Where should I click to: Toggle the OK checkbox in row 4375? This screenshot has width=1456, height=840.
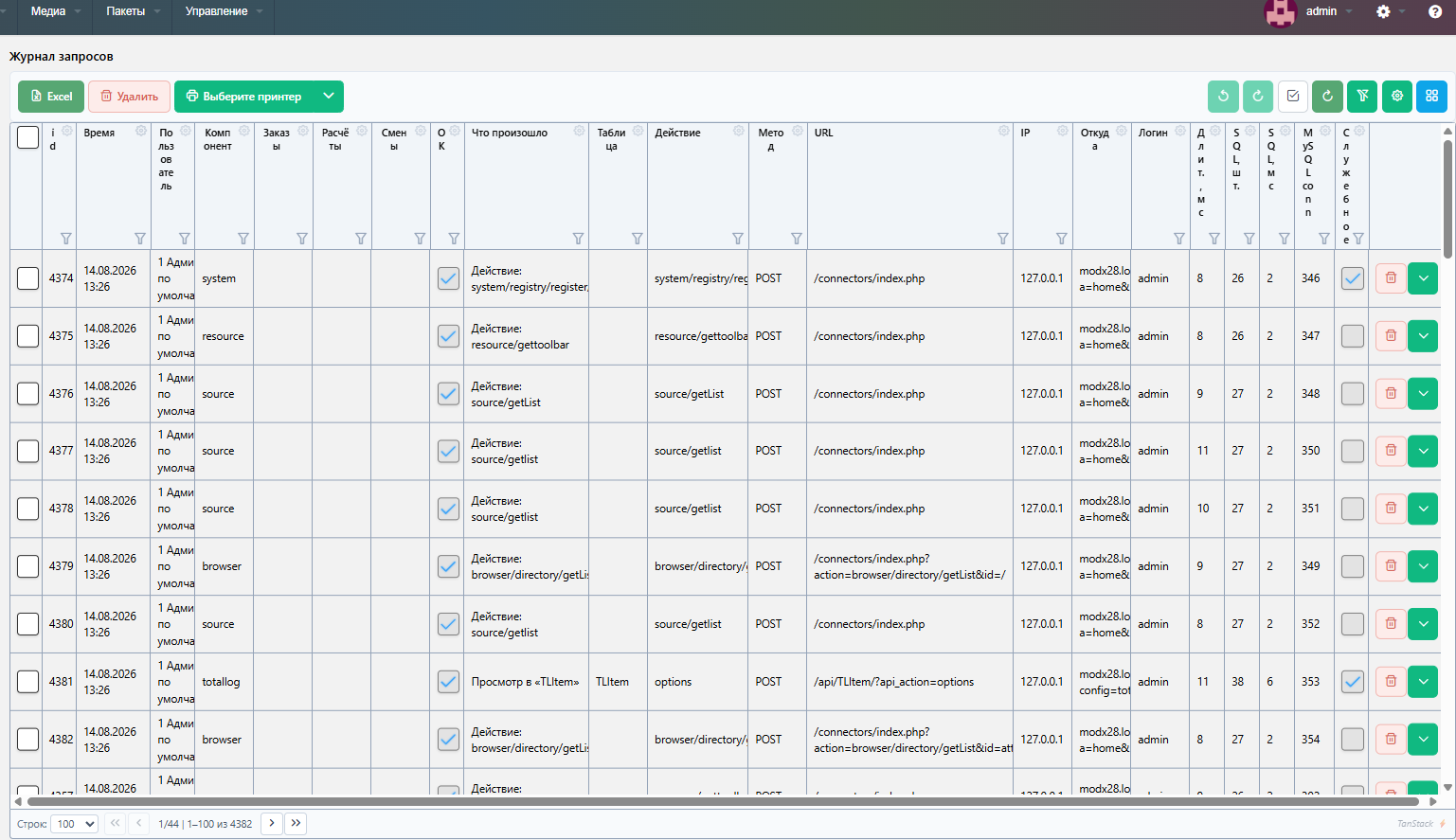click(448, 336)
